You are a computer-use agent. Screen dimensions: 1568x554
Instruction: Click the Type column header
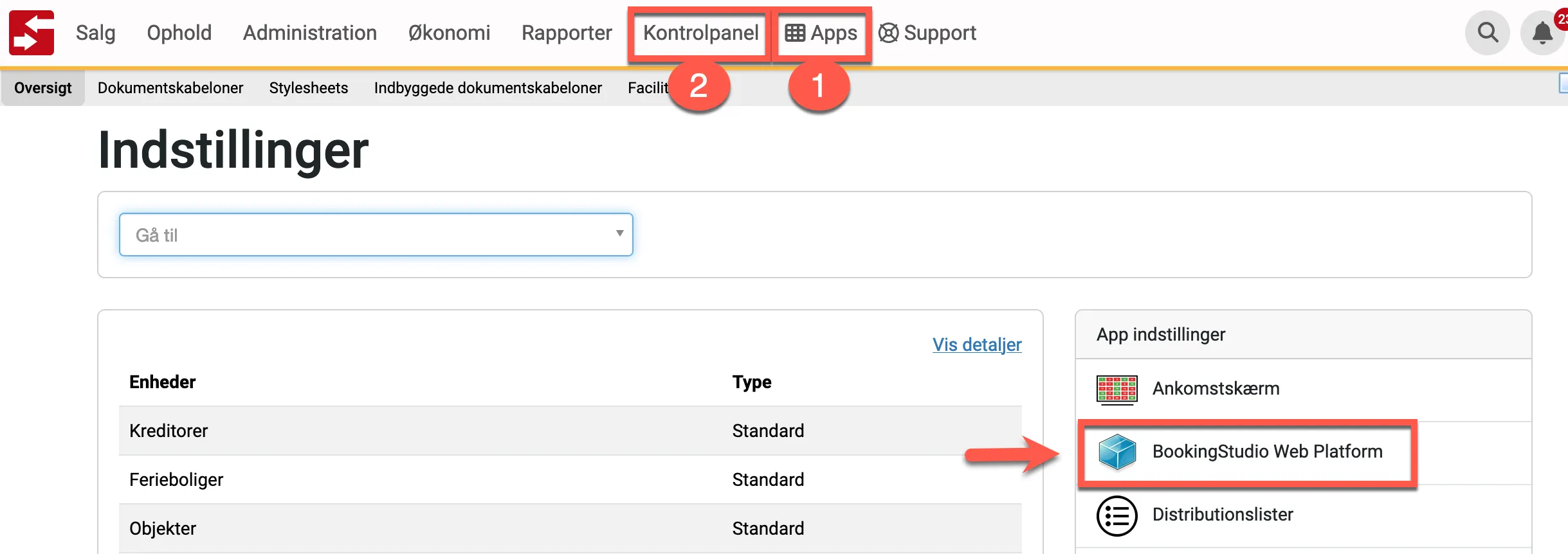coord(752,382)
